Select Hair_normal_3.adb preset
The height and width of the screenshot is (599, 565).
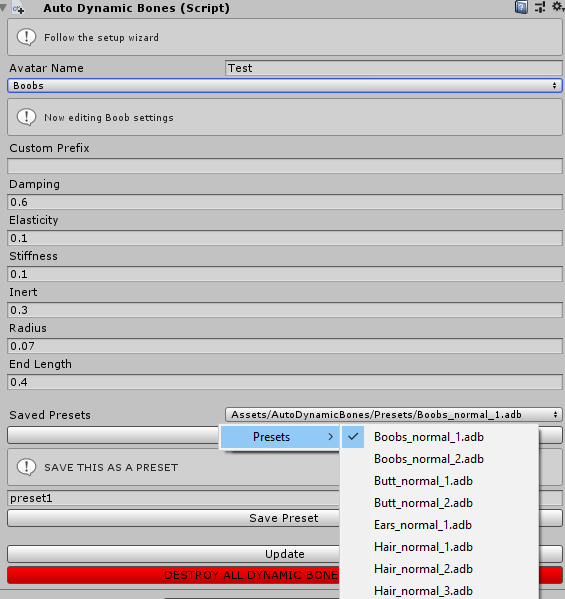tap(439, 590)
